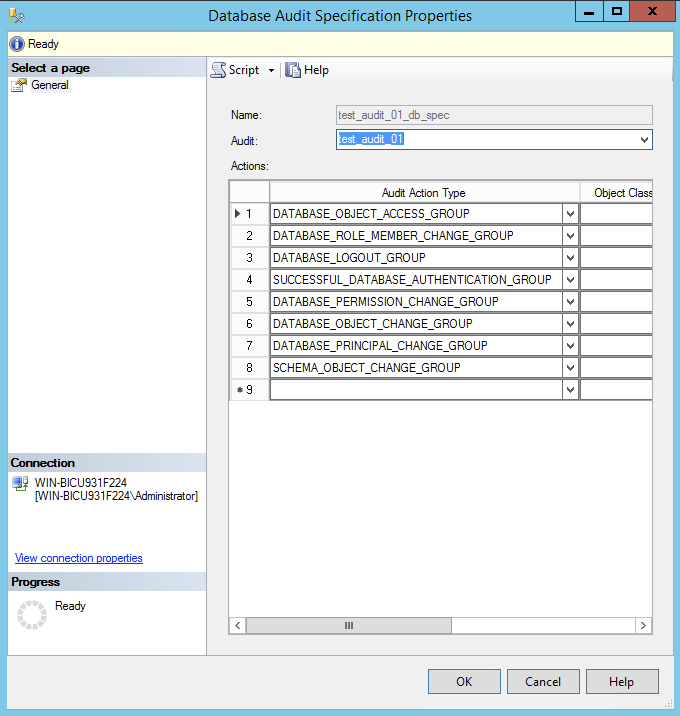Screen dimensions: 680x716
Task: Select row 1 header in Actions grid
Action: 249,214
